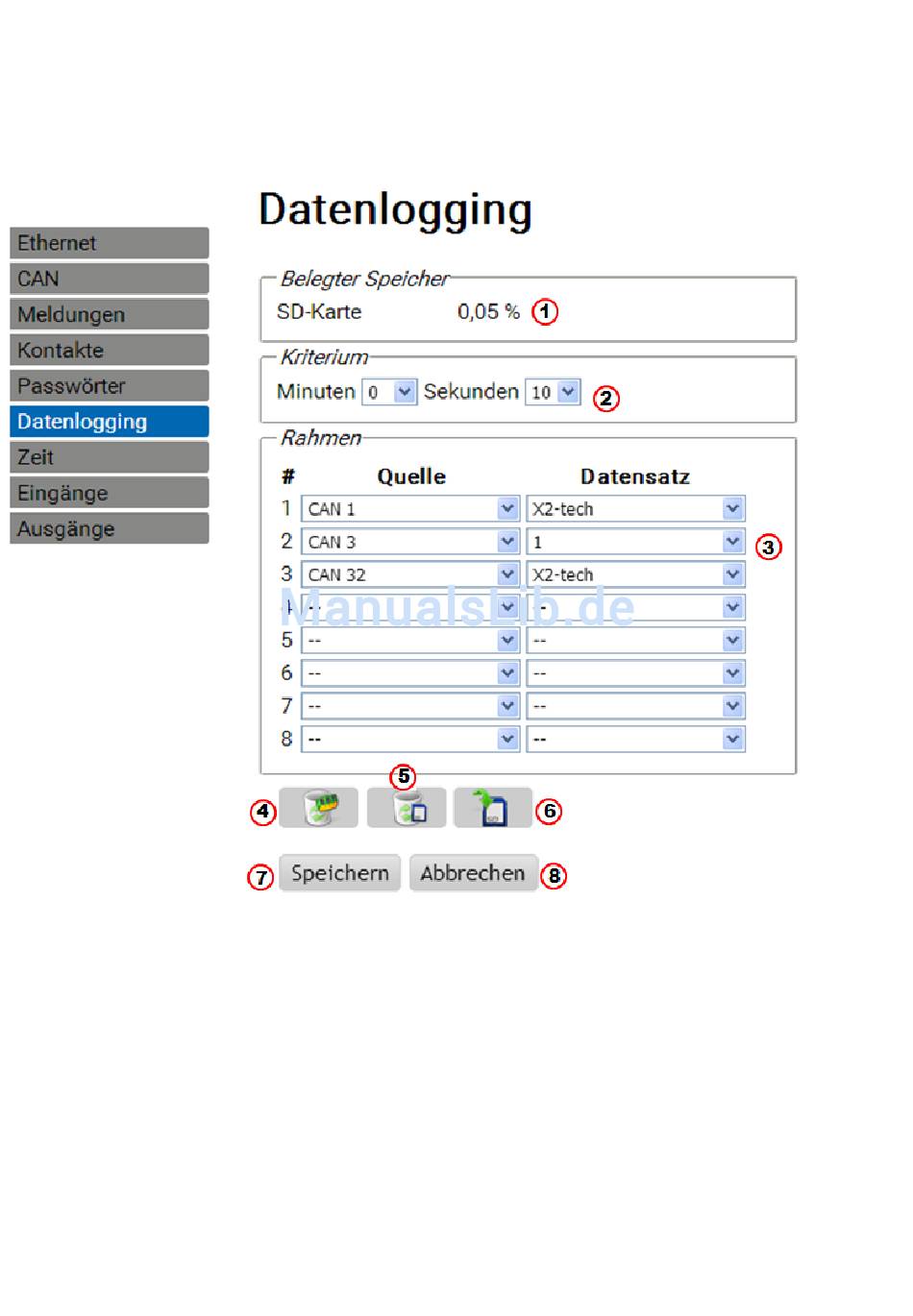Open Datensatz dropdown in row 1
Screen dimensions: 913x1316
(635, 509)
